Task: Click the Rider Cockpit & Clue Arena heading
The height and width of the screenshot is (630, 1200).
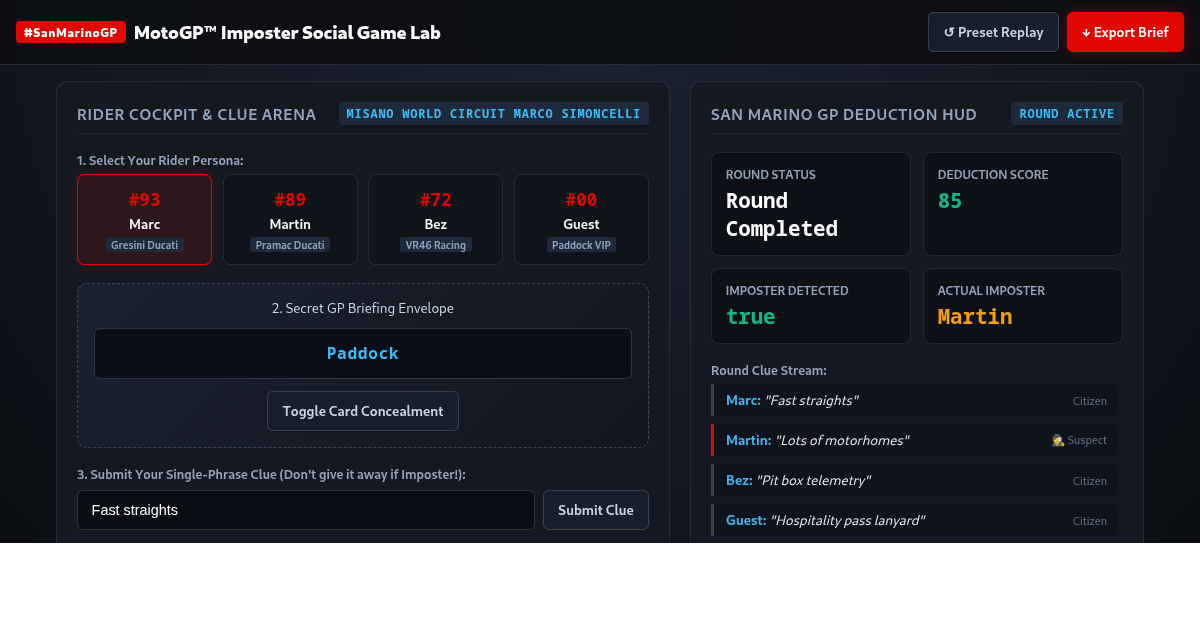Action: pos(197,114)
